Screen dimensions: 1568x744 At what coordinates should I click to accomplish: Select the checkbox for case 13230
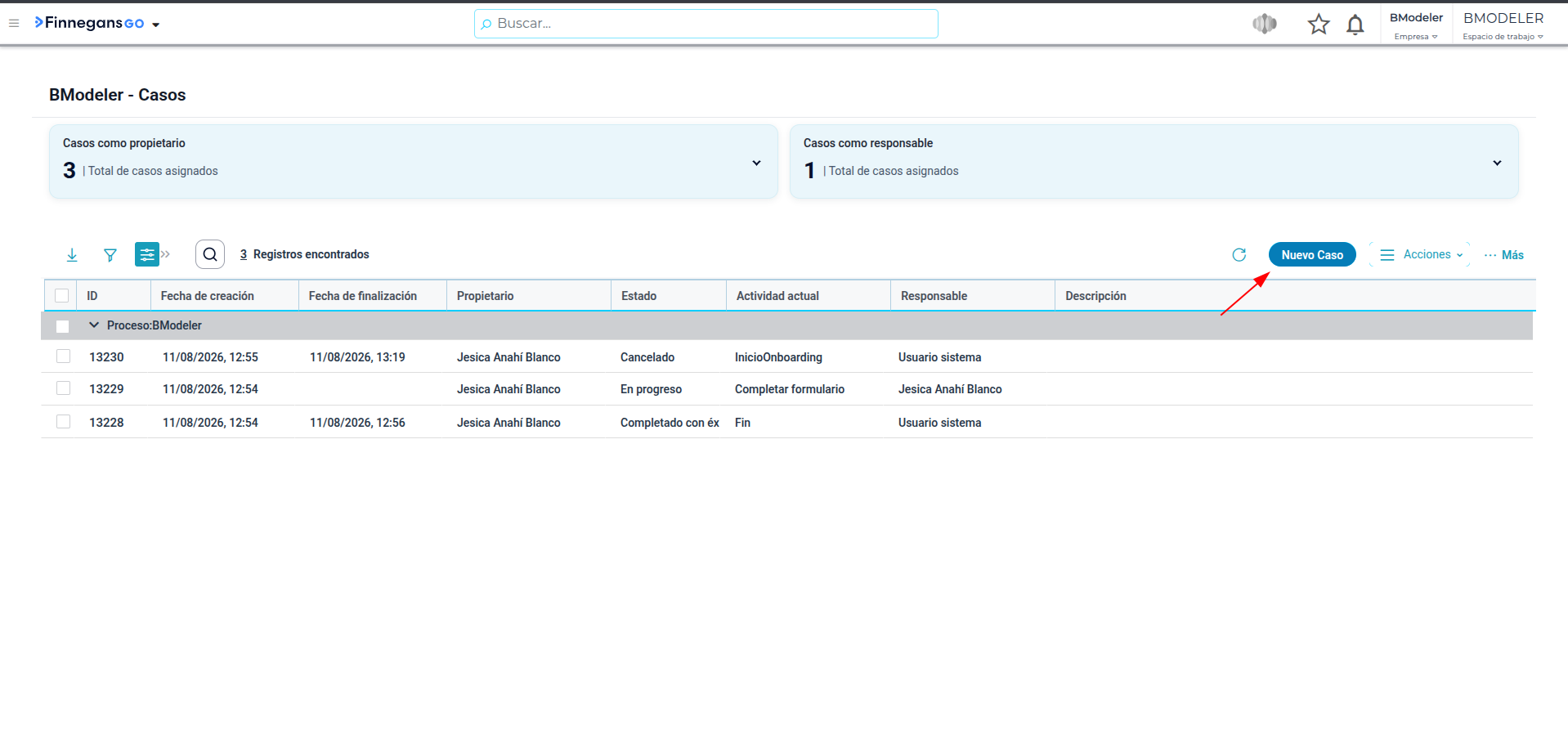[x=63, y=356]
